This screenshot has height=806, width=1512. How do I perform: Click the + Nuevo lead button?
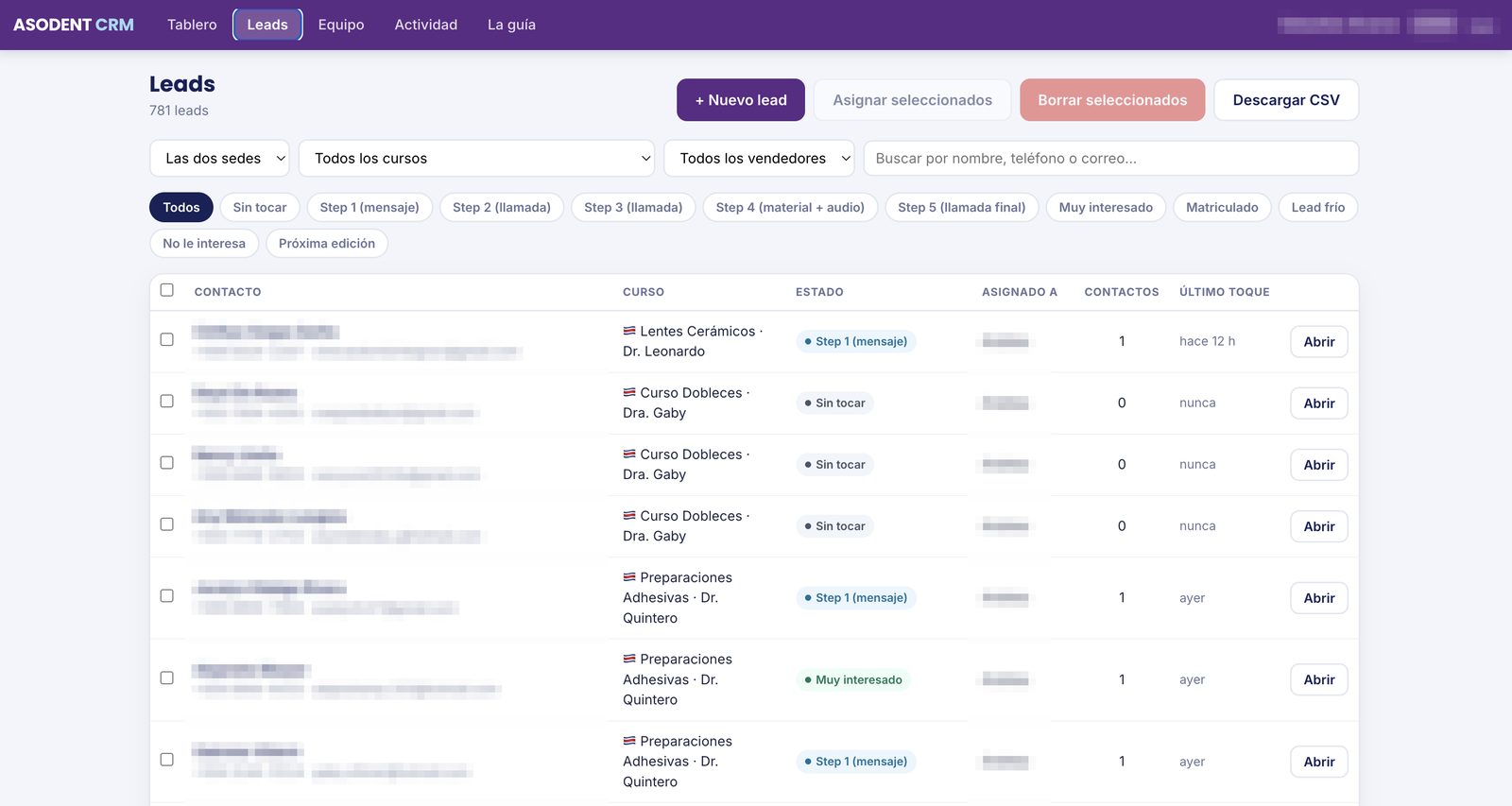click(741, 100)
